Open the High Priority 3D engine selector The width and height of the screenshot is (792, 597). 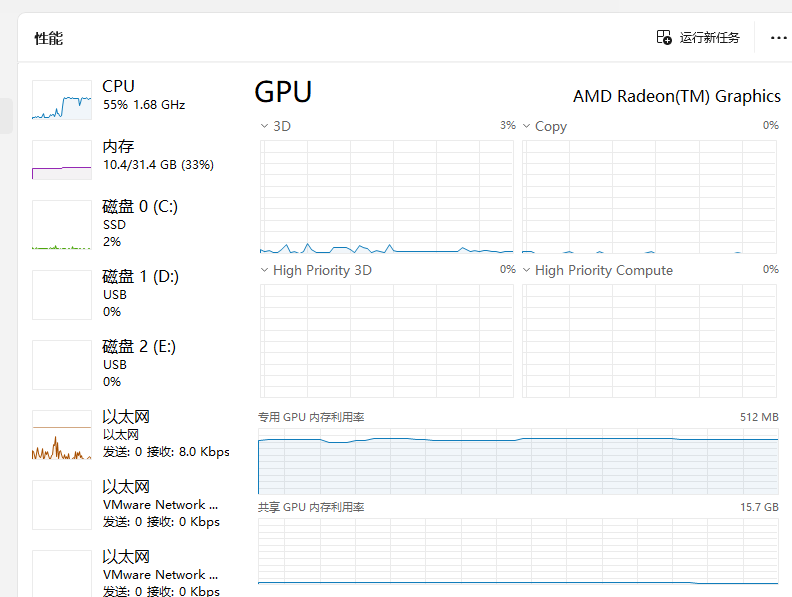pyautogui.click(x=264, y=270)
